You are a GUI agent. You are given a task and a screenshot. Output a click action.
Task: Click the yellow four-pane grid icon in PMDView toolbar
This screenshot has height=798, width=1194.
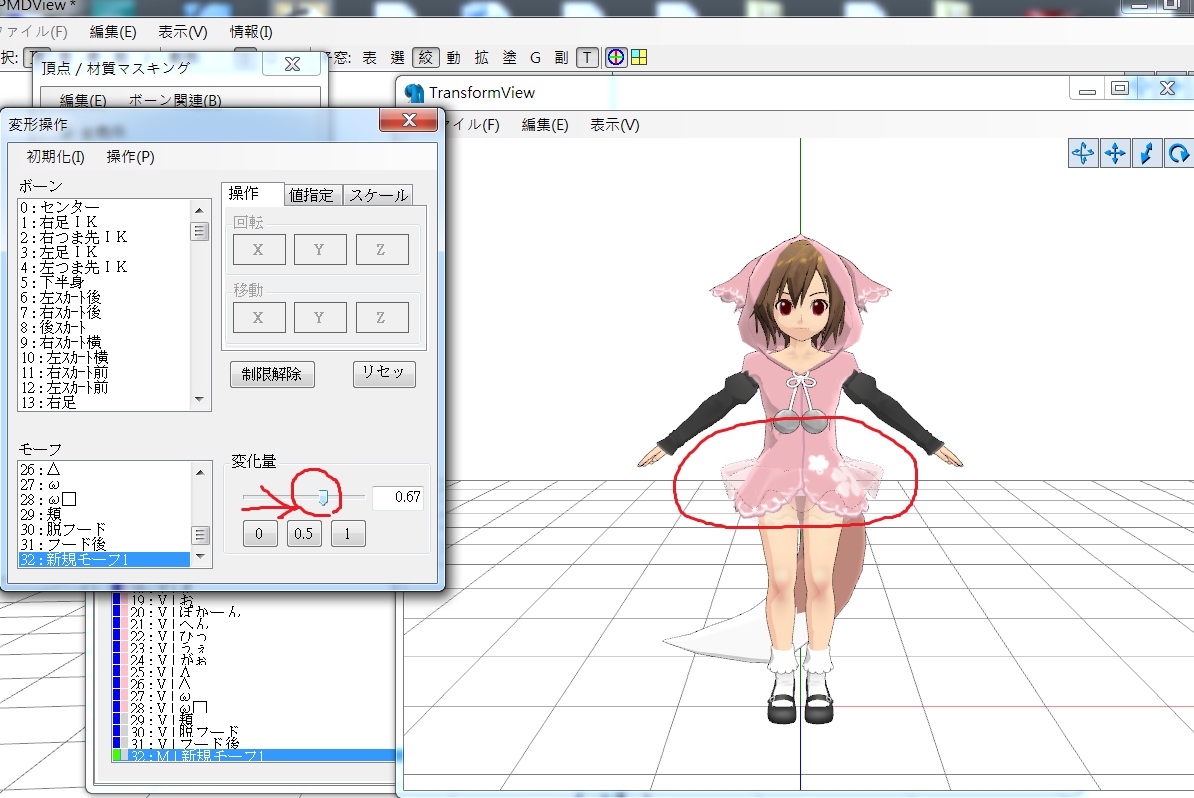click(639, 57)
